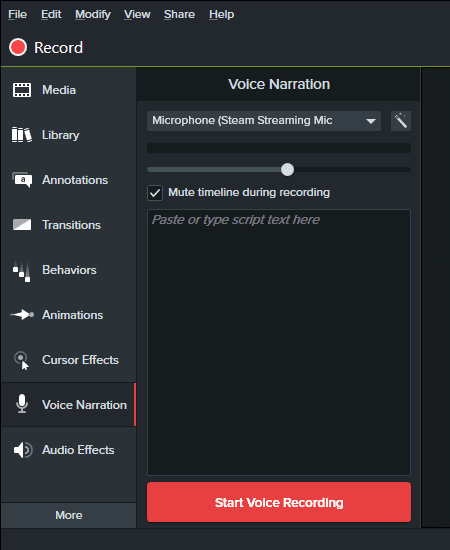Switch to the Annotations tab label
450x550 pixels.
coord(75,180)
